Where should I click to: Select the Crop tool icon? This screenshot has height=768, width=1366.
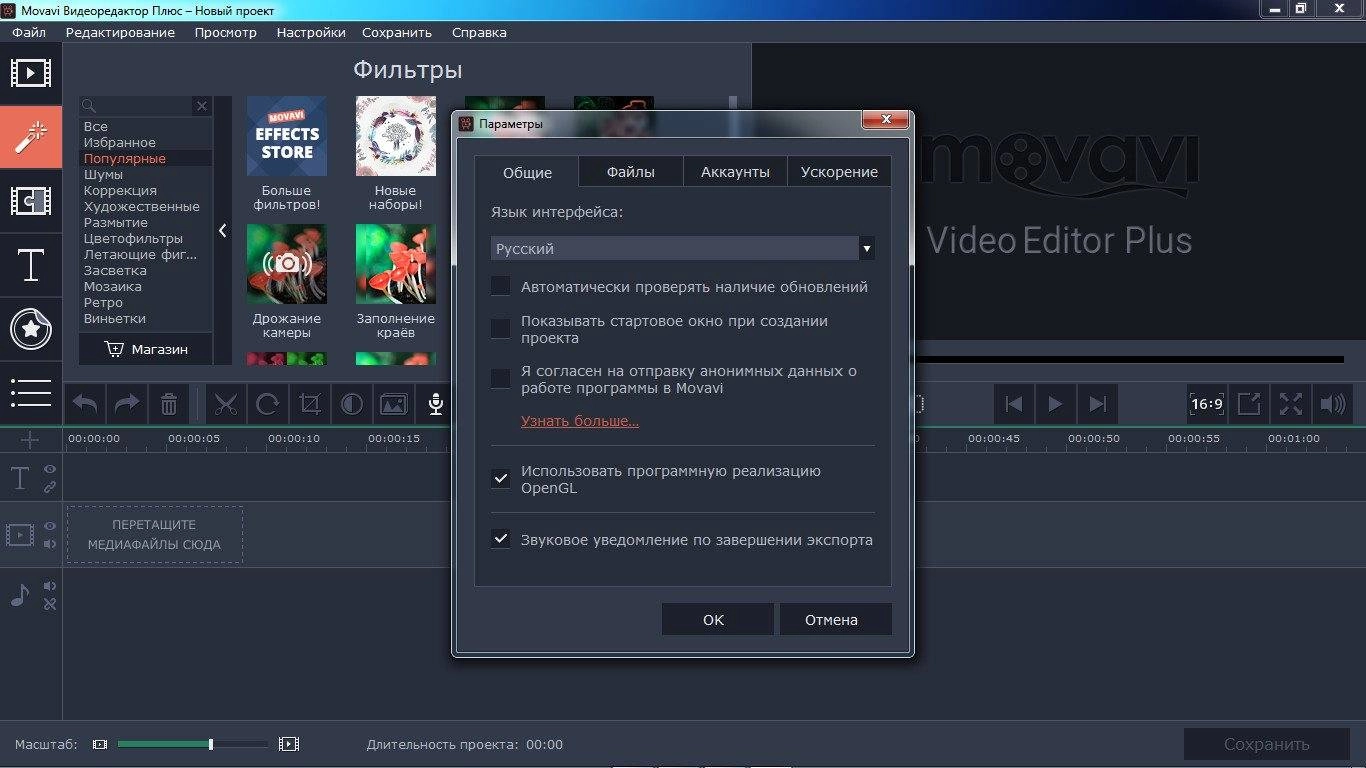coord(310,404)
